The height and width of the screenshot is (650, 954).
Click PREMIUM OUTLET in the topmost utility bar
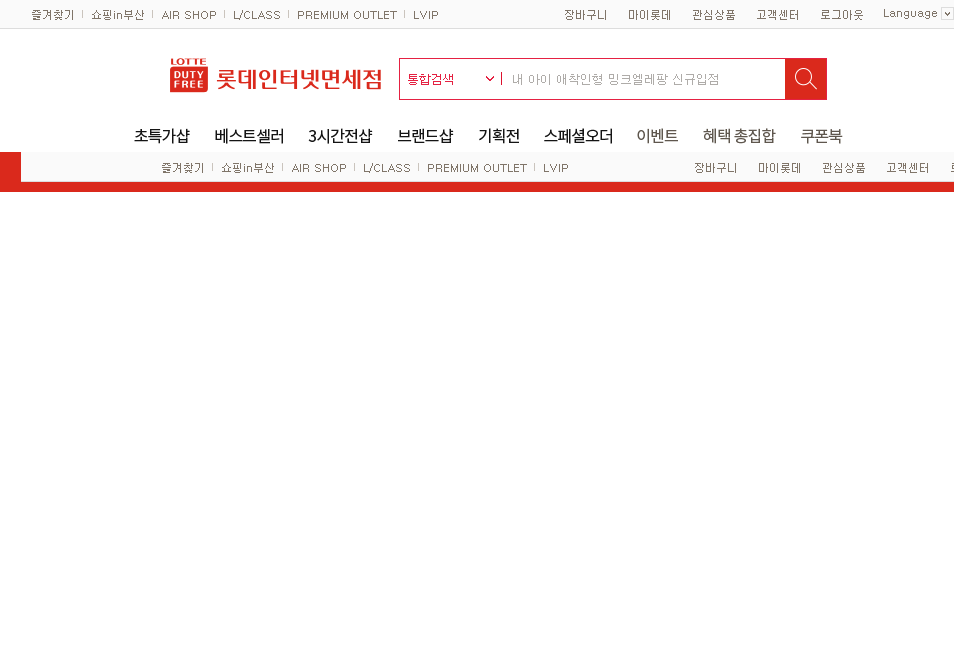347,15
